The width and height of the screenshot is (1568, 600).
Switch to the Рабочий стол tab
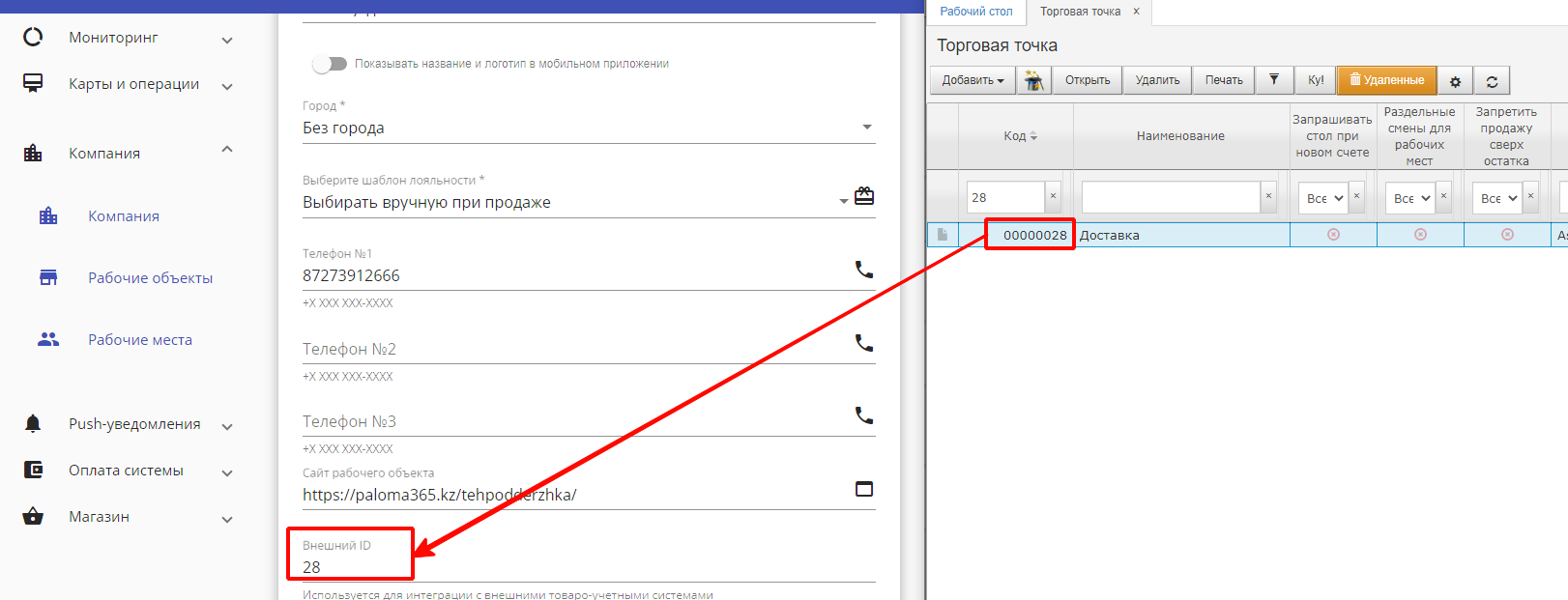(976, 12)
